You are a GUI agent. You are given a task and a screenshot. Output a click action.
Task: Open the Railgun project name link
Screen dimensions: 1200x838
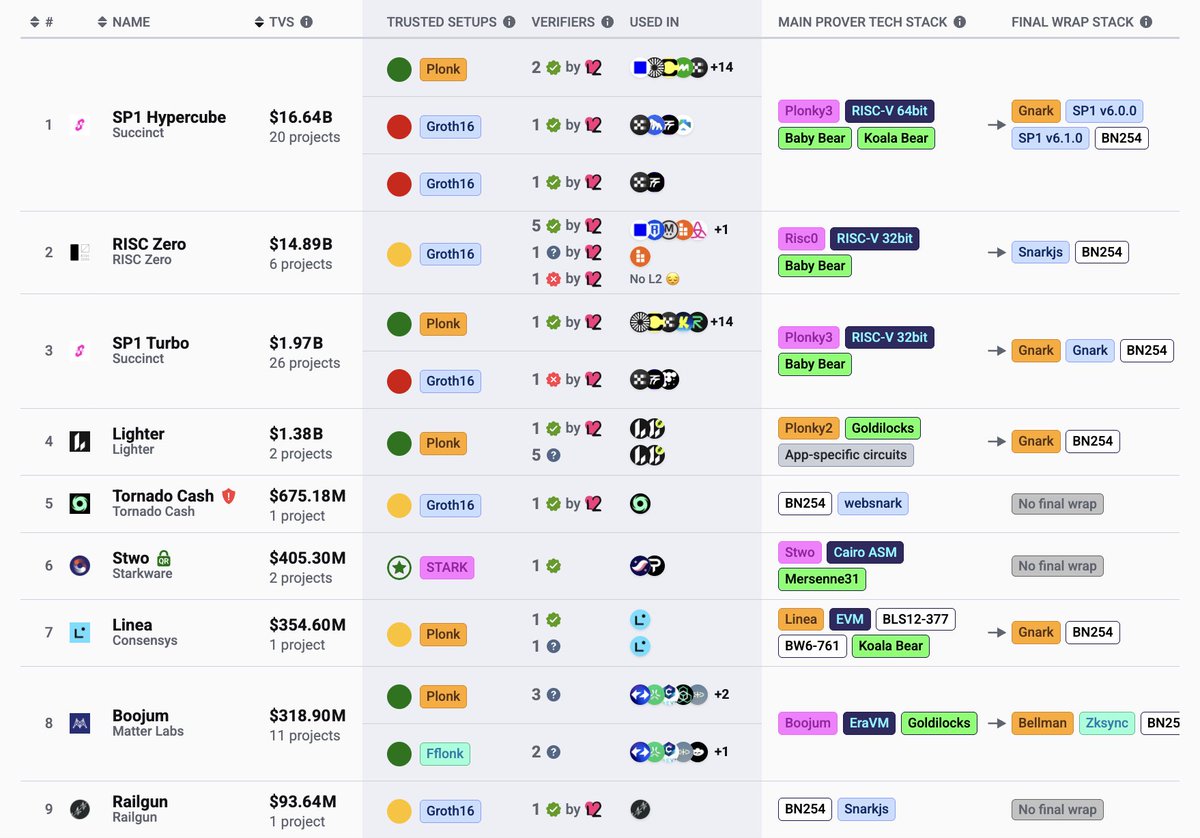coord(140,802)
